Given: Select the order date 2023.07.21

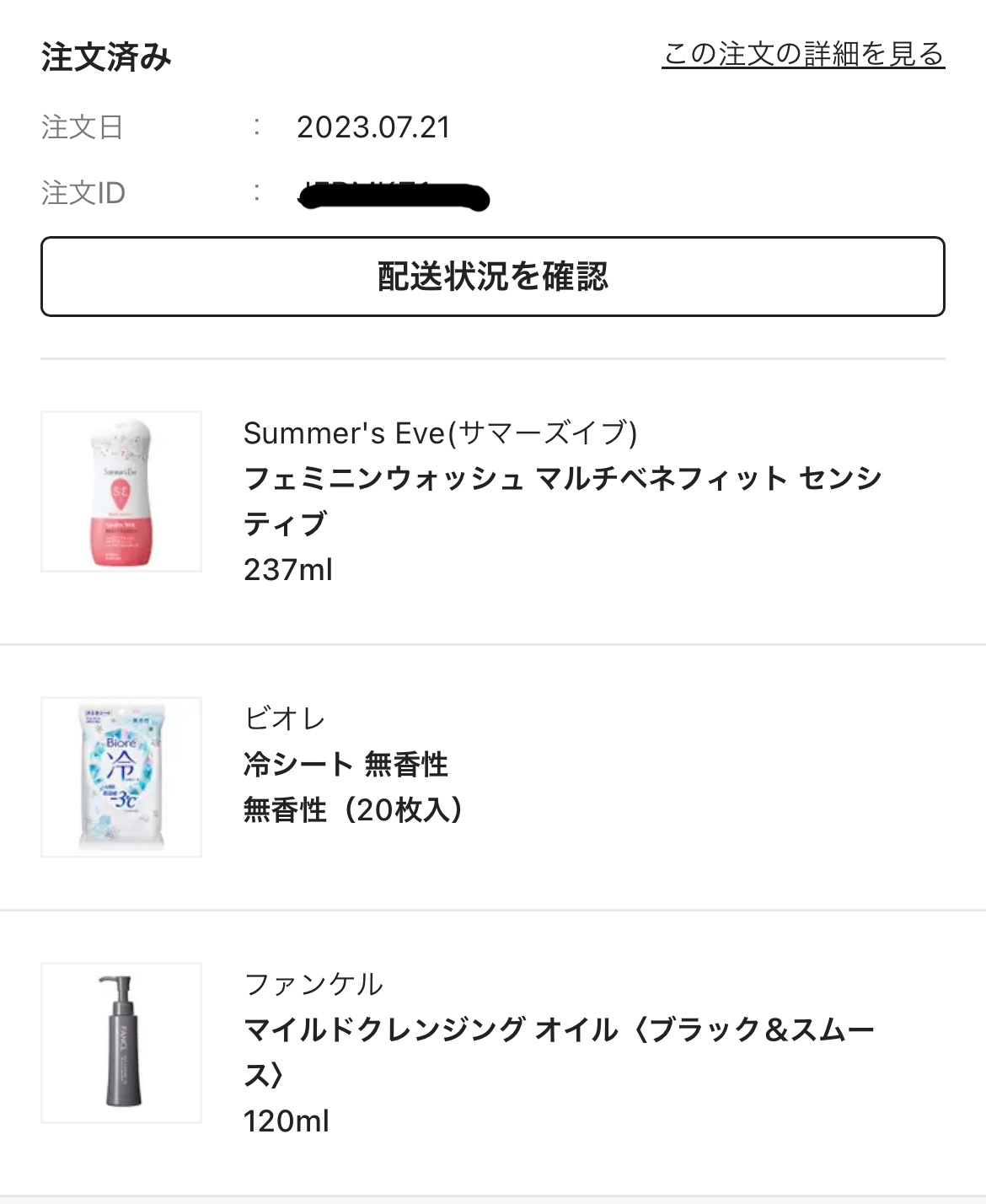Looking at the screenshot, I should (373, 127).
